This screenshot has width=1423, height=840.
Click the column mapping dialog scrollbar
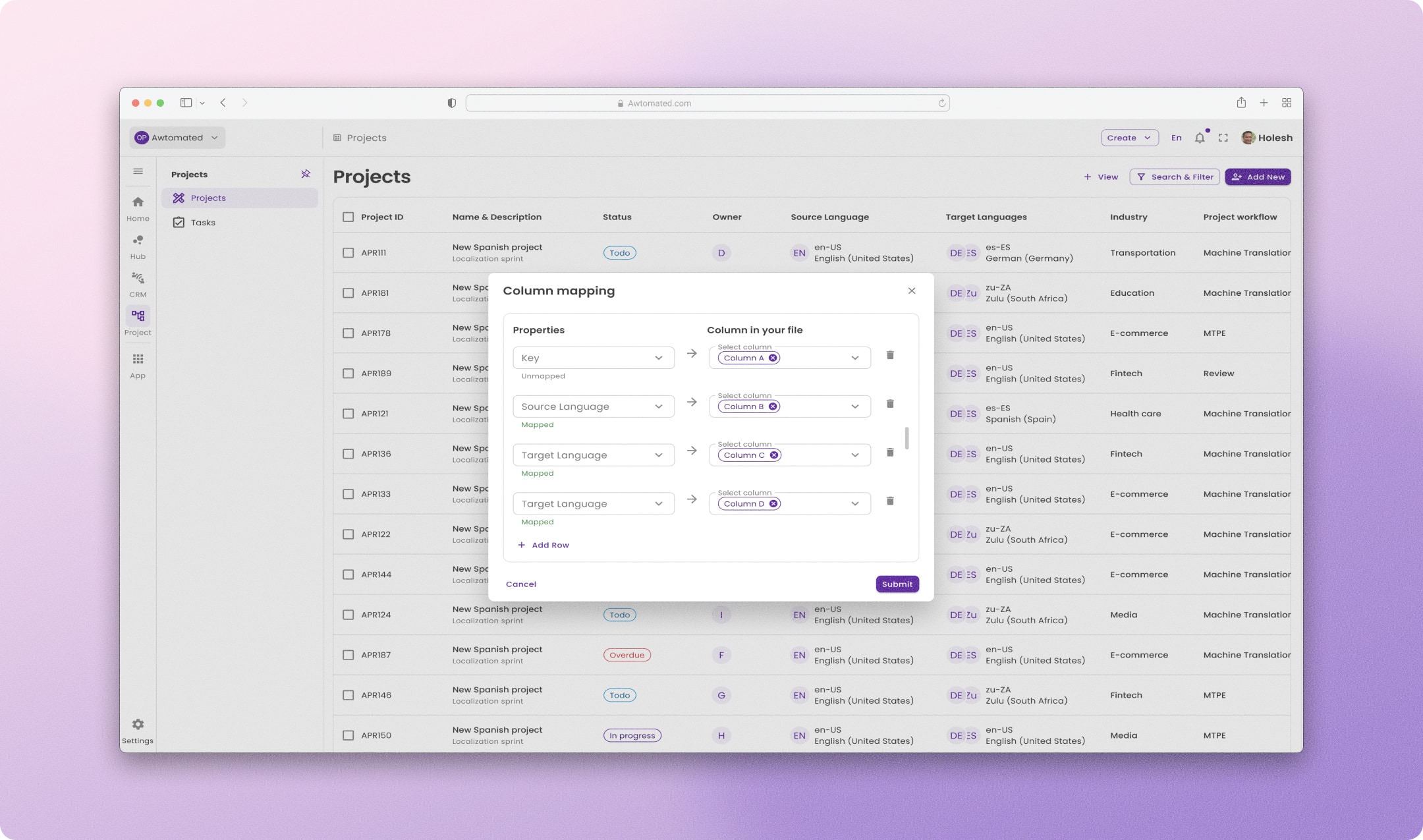907,437
